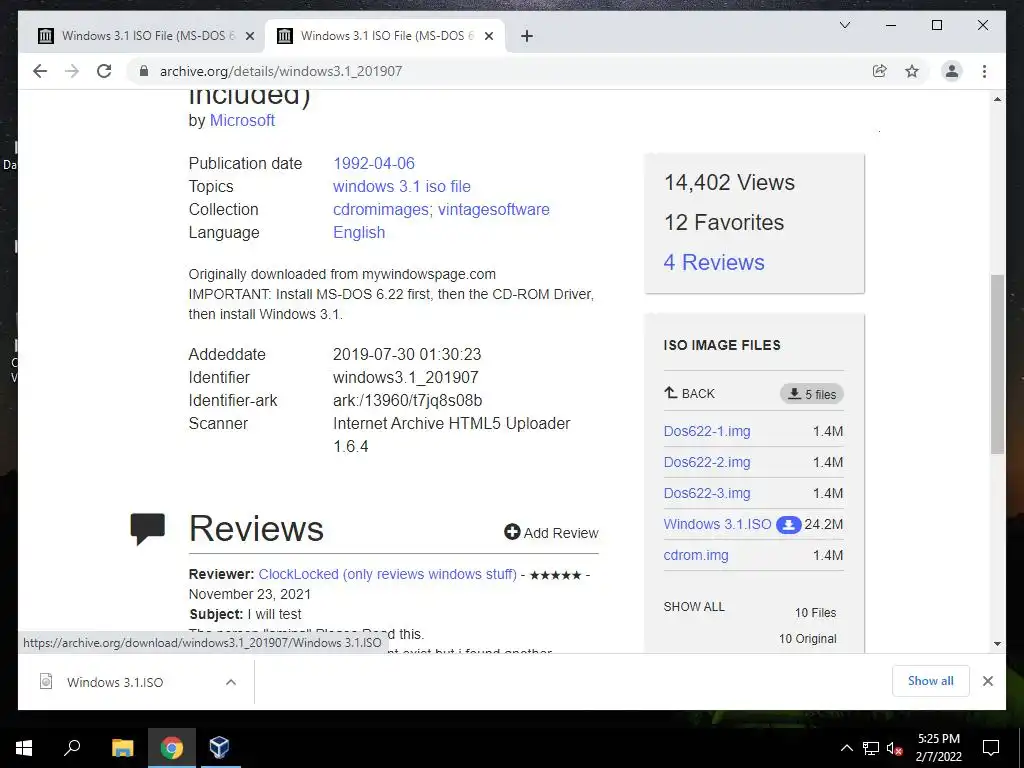
Task: Click the page scrollbar thumb
Action: tap(997, 364)
